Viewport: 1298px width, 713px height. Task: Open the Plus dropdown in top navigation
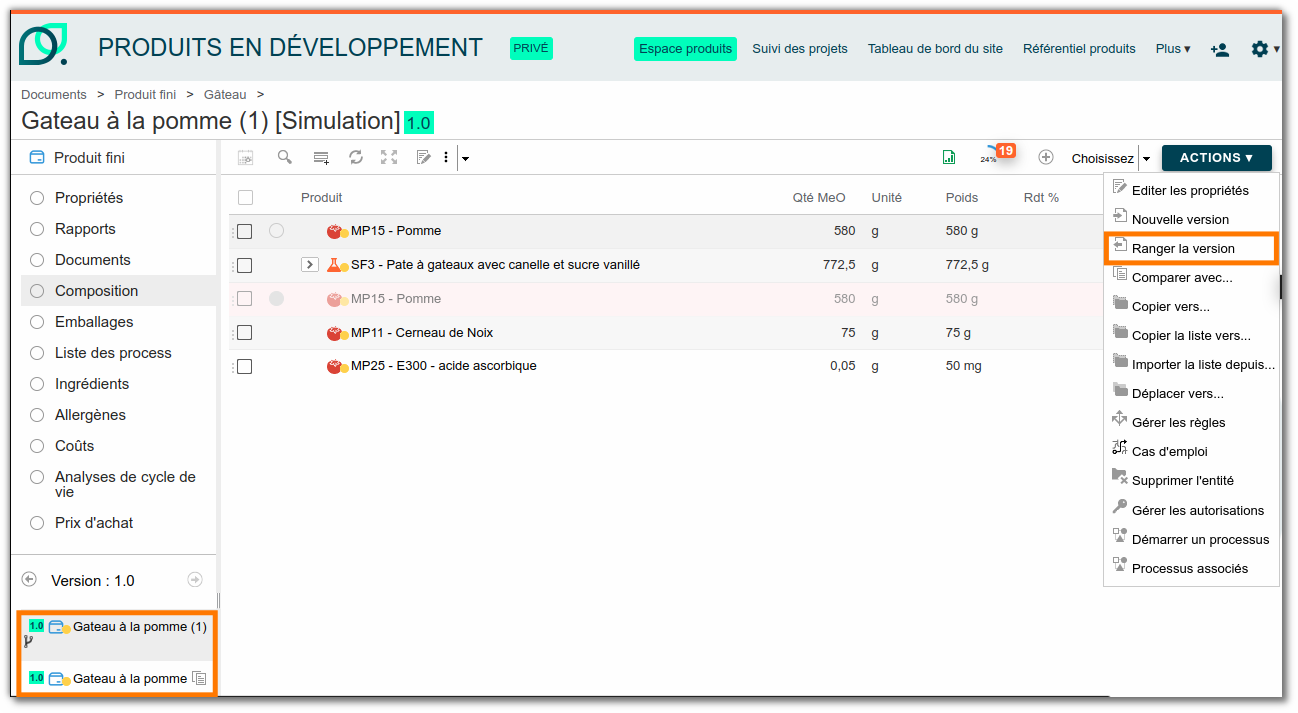pyautogui.click(x=1172, y=49)
